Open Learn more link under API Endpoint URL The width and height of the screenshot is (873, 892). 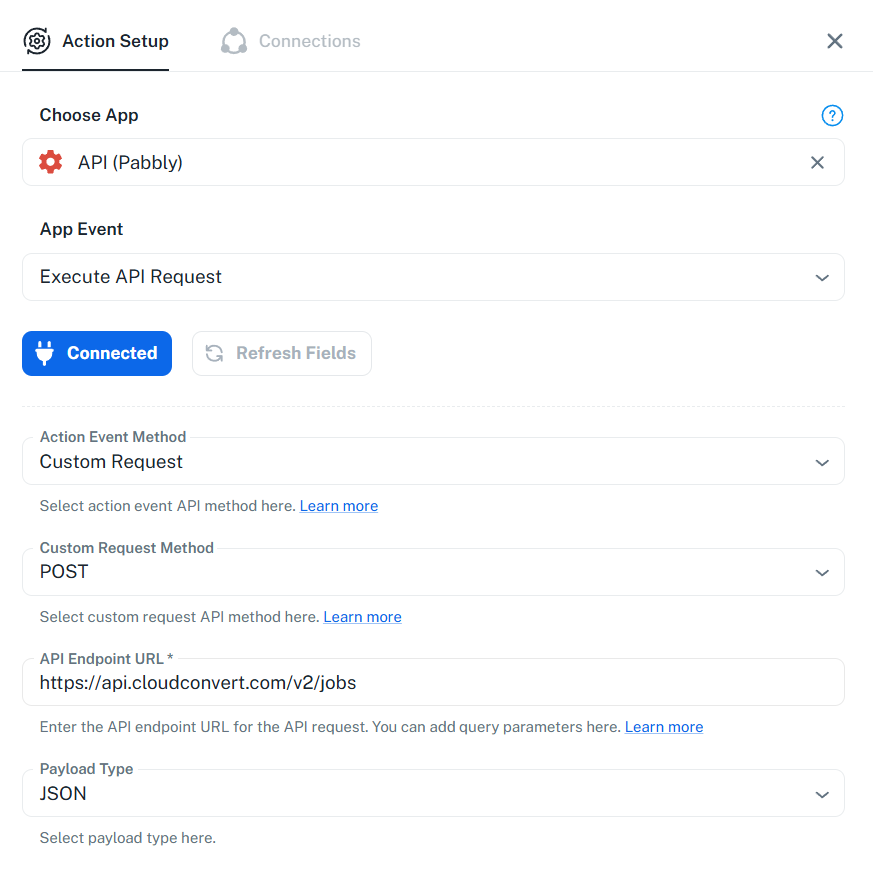coord(664,727)
